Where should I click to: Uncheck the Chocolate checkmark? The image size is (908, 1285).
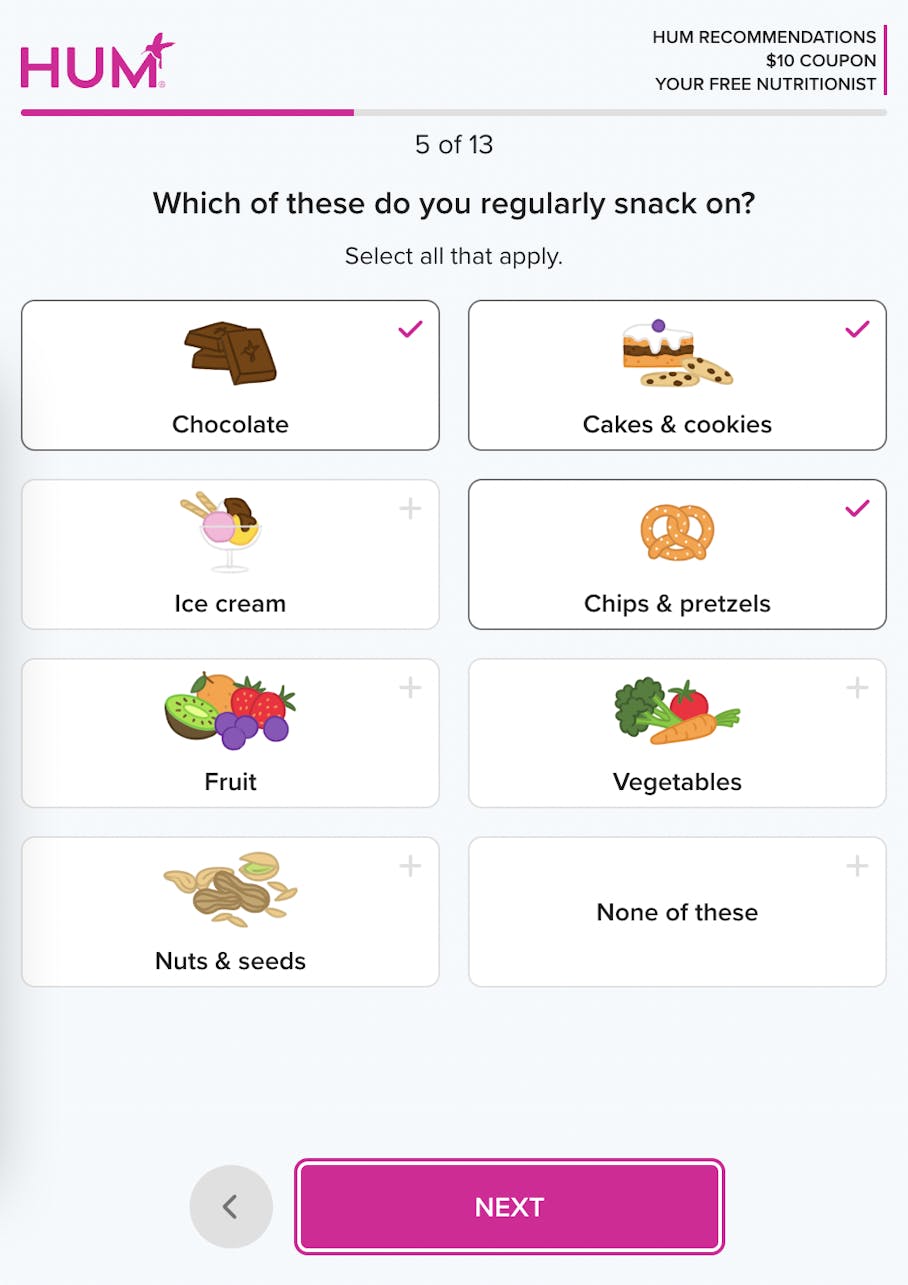tap(410, 329)
